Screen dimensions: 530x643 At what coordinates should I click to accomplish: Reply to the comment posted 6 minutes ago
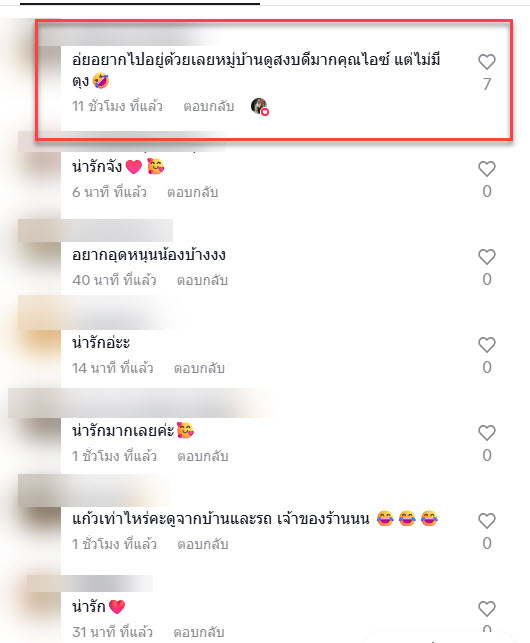coord(192,192)
